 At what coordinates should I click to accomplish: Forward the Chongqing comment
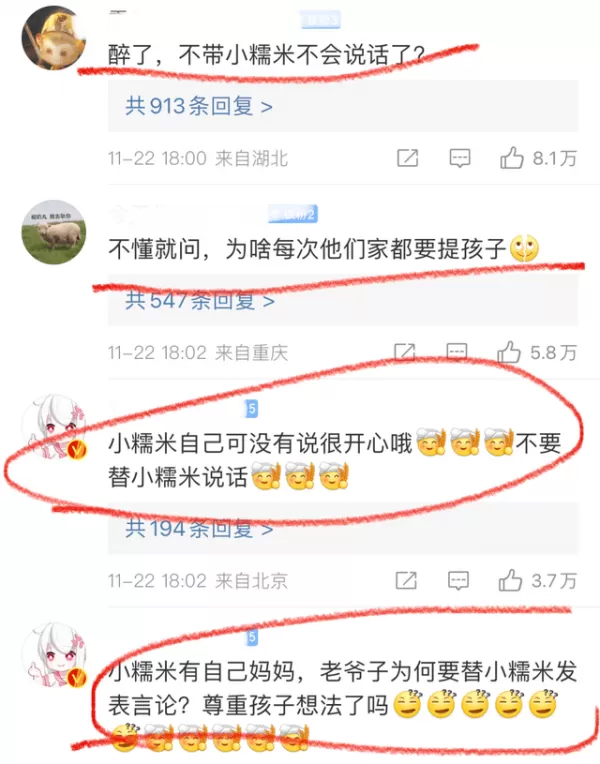405,352
